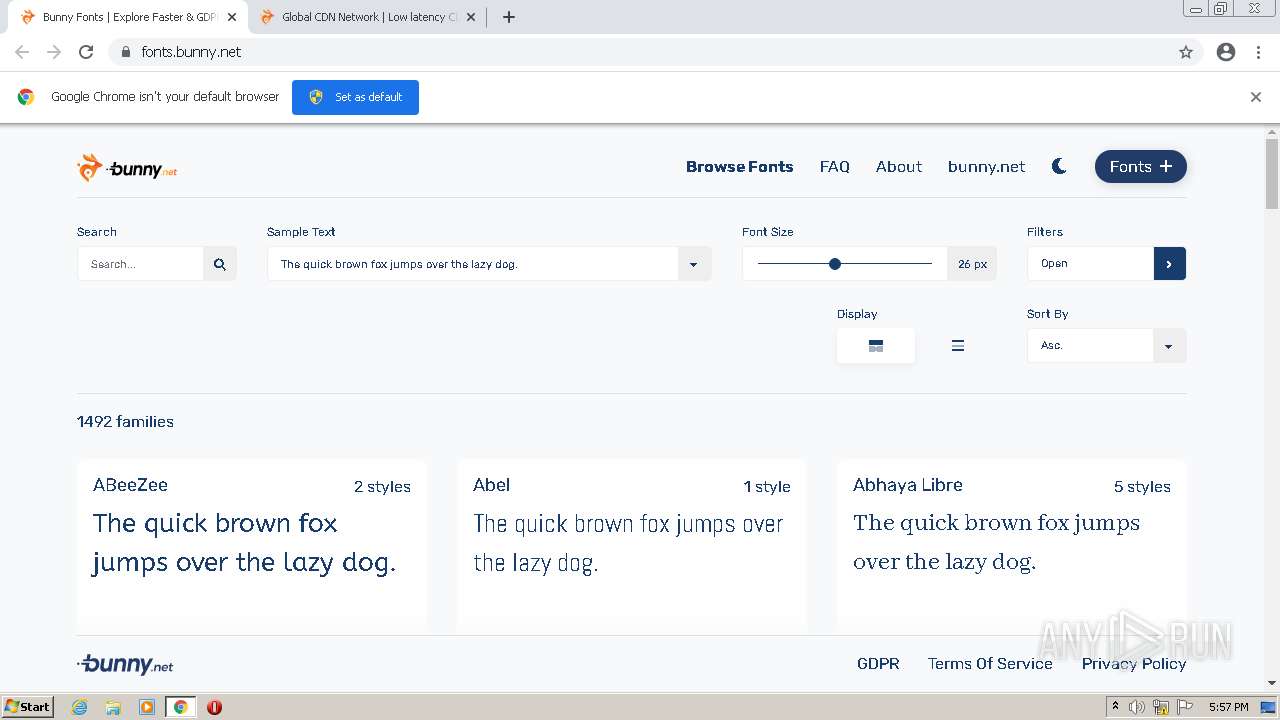Reload the page

point(86,52)
